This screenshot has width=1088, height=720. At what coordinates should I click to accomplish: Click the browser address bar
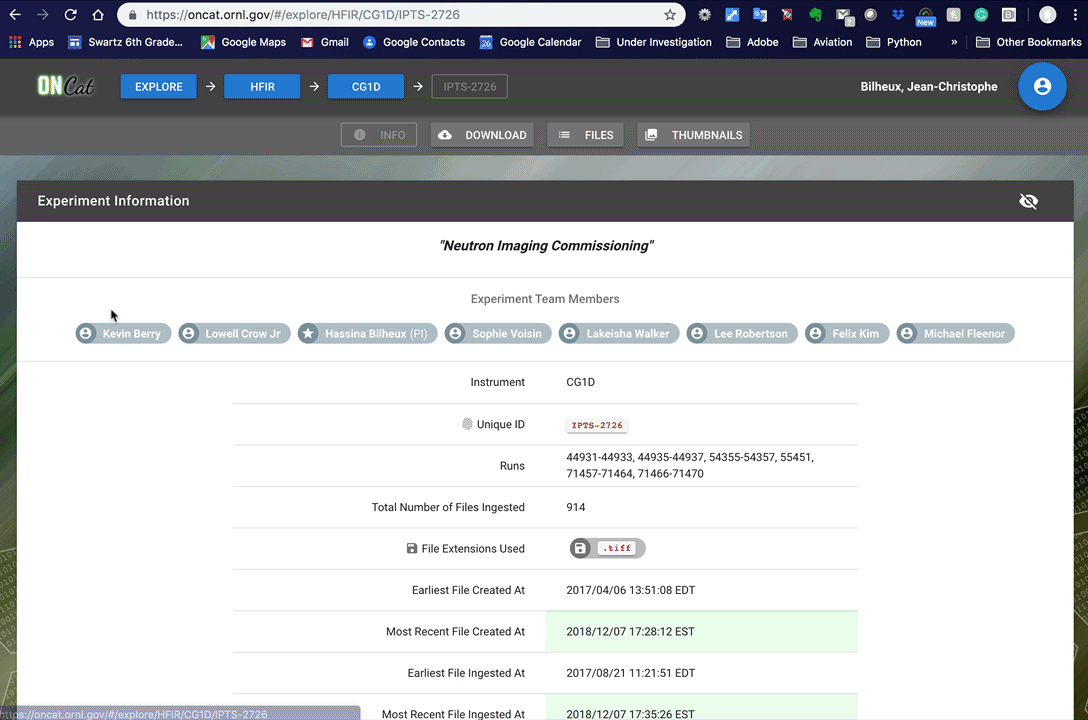coord(400,15)
